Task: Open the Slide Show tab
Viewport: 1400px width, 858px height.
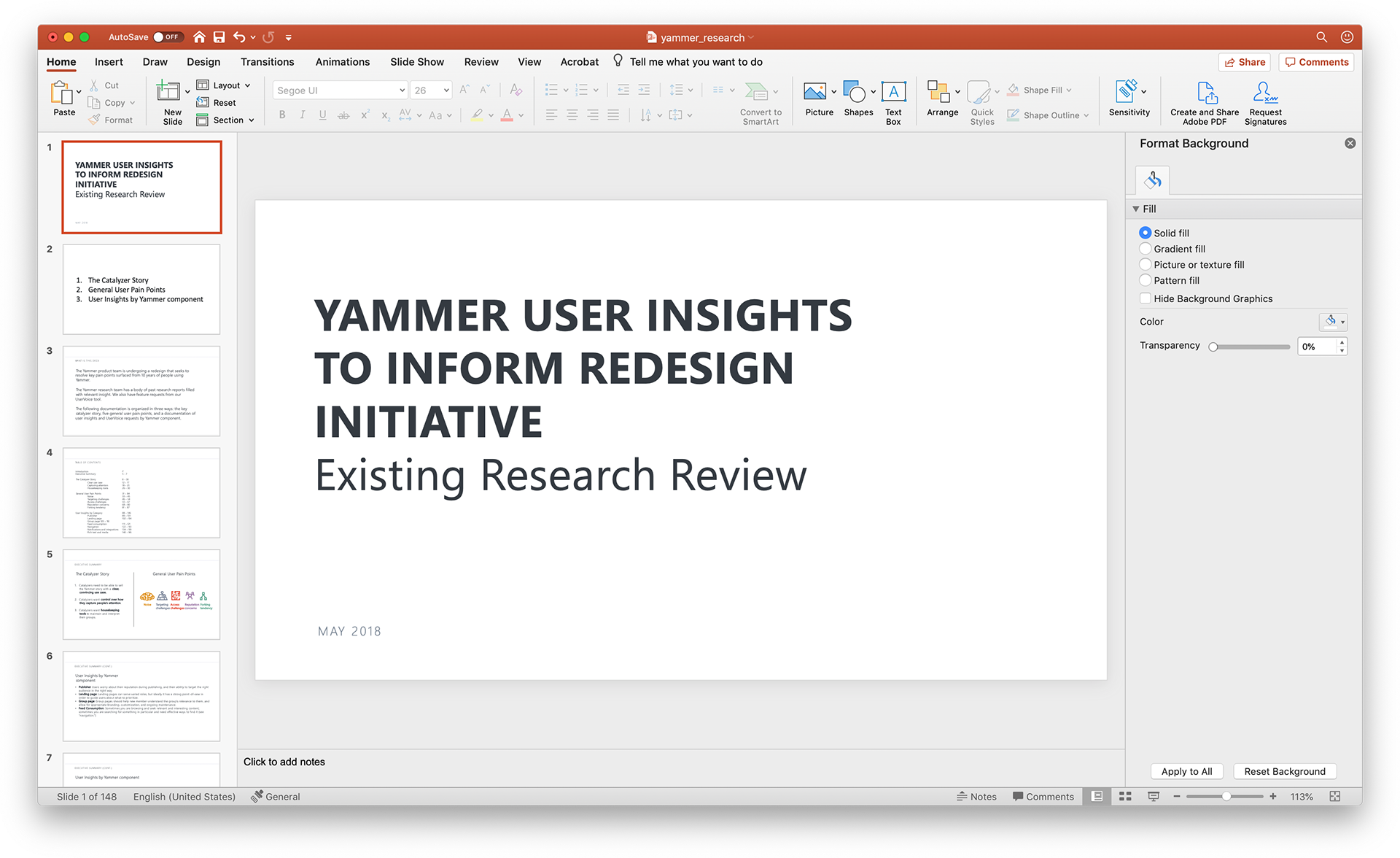Action: 417,62
